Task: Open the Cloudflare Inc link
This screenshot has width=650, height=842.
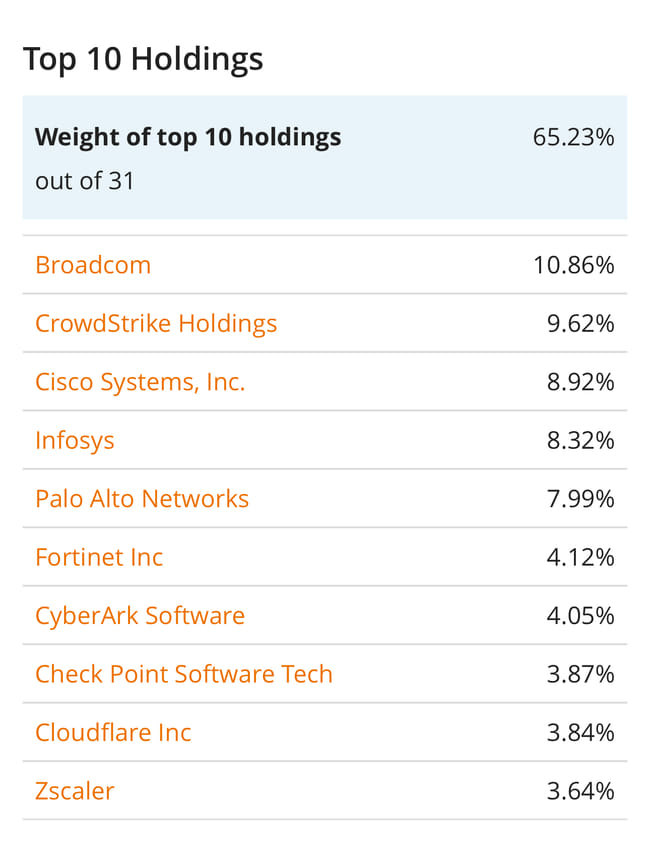Action: coord(113,732)
